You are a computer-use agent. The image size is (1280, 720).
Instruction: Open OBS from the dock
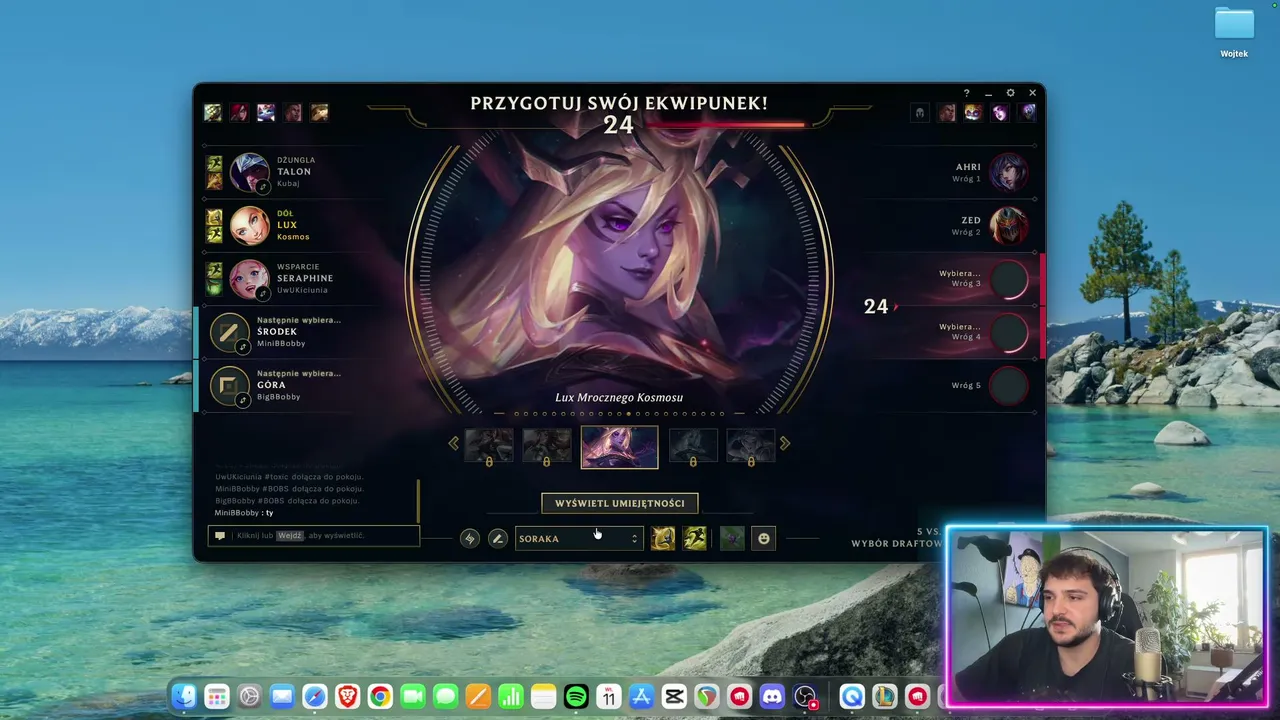coord(805,696)
